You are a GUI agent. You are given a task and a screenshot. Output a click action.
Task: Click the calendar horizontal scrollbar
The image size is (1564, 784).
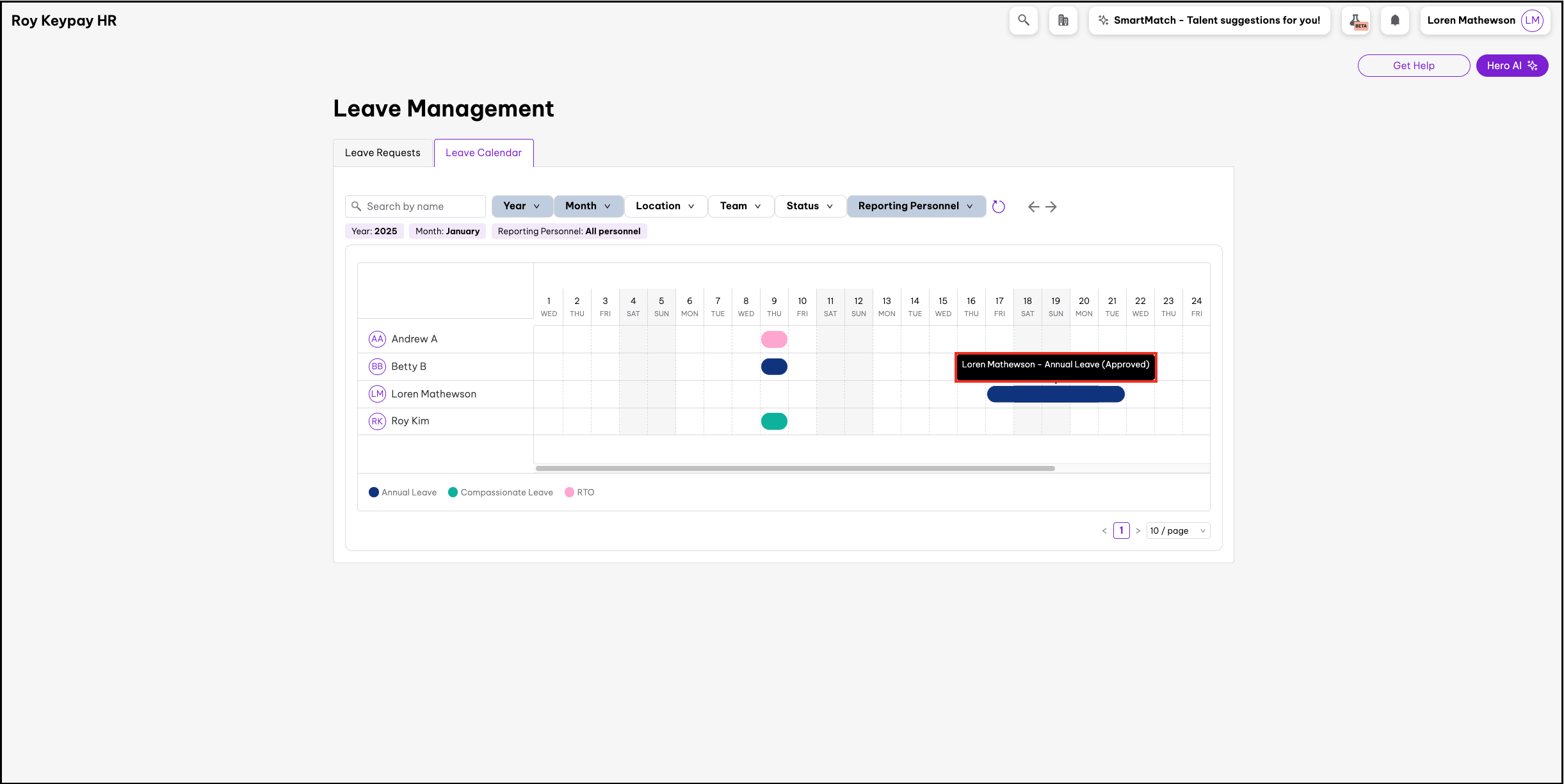[x=794, y=468]
